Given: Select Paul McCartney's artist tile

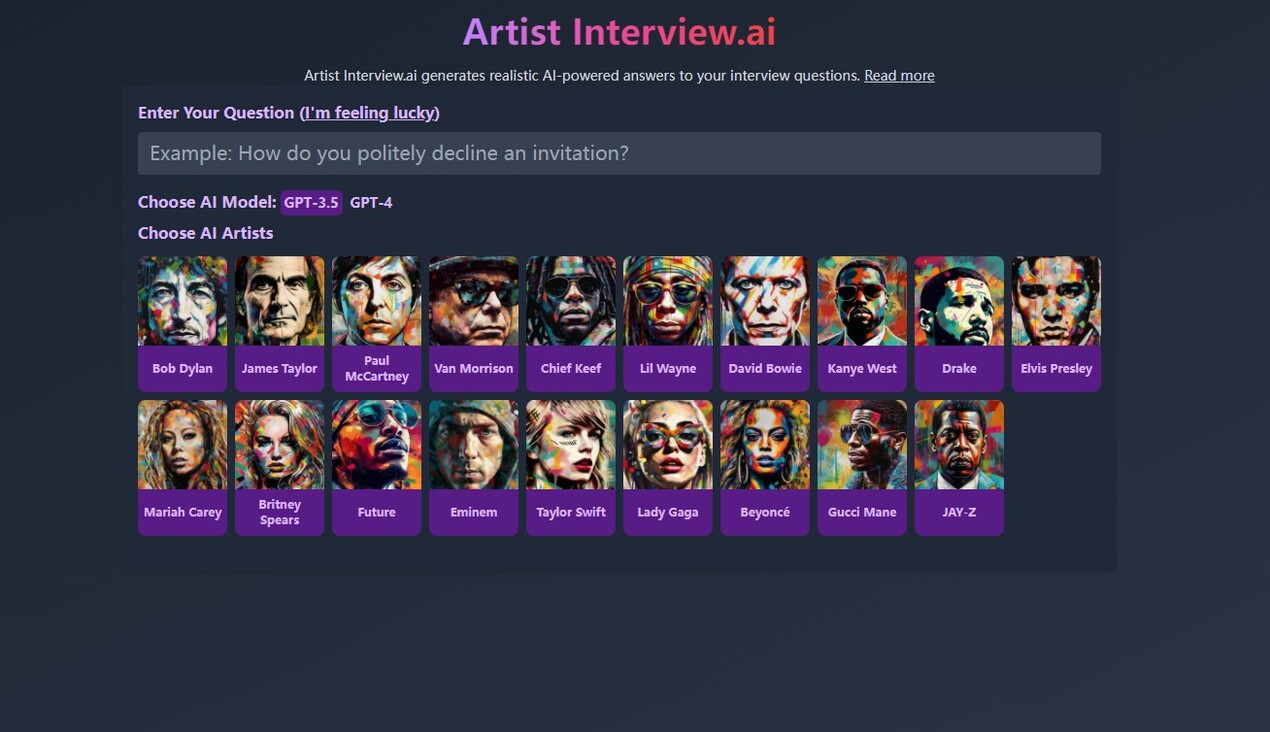Looking at the screenshot, I should pos(376,300).
